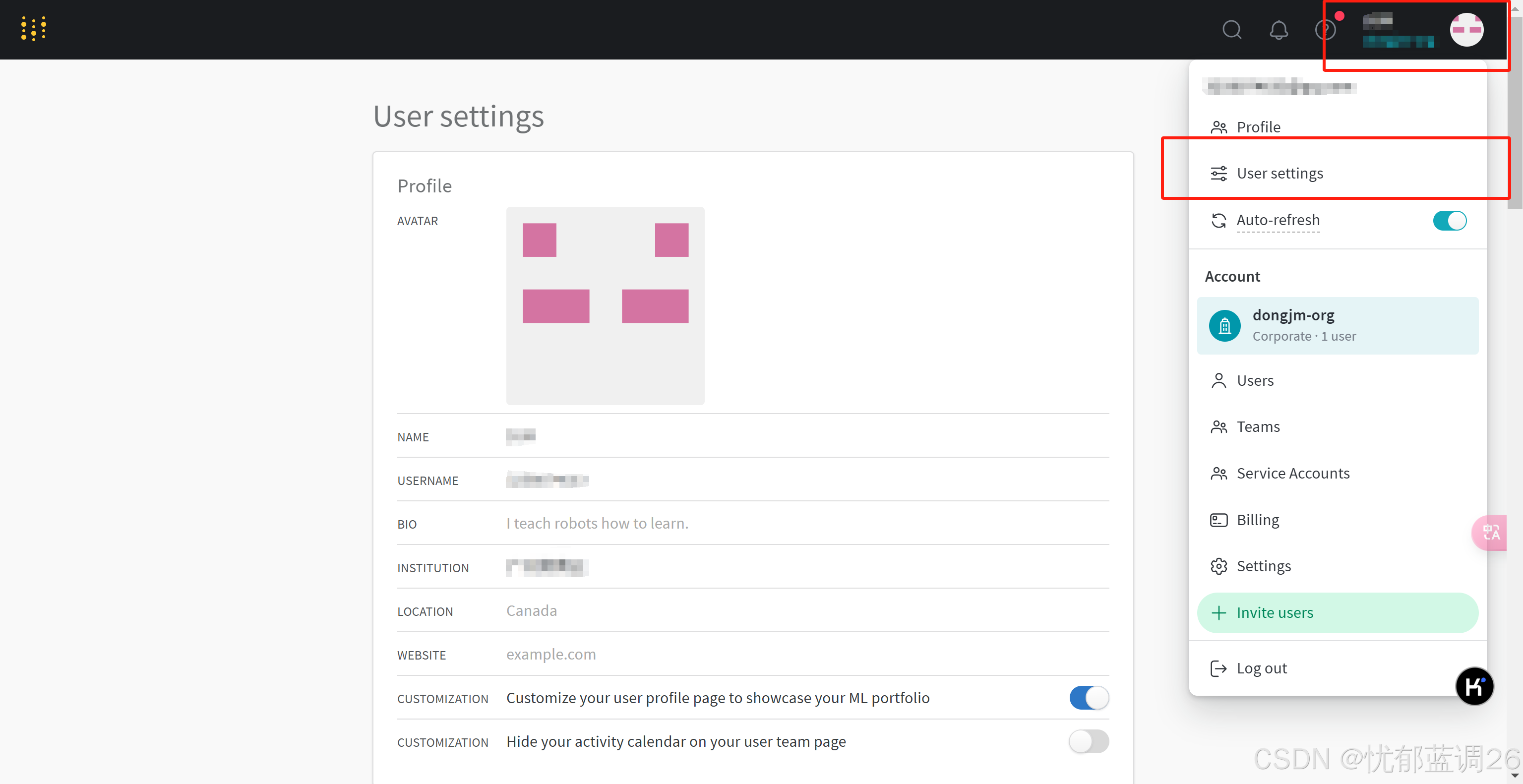This screenshot has width=1523, height=784.
Task: Turn off profile page customization toggle
Action: coord(1089,698)
